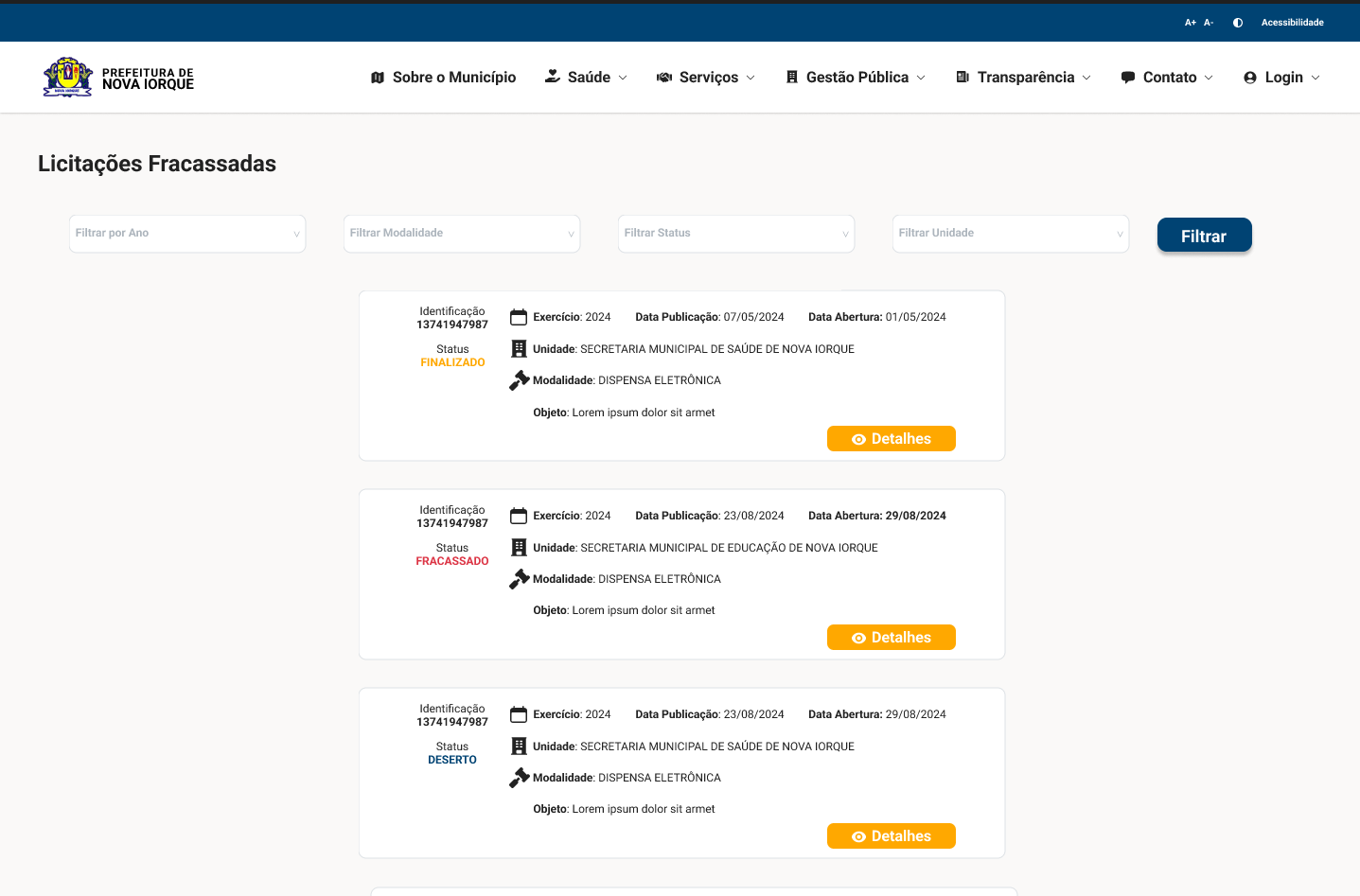Image resolution: width=1360 pixels, height=896 pixels.
Task: Expand the Login chevron
Action: click(1316, 78)
